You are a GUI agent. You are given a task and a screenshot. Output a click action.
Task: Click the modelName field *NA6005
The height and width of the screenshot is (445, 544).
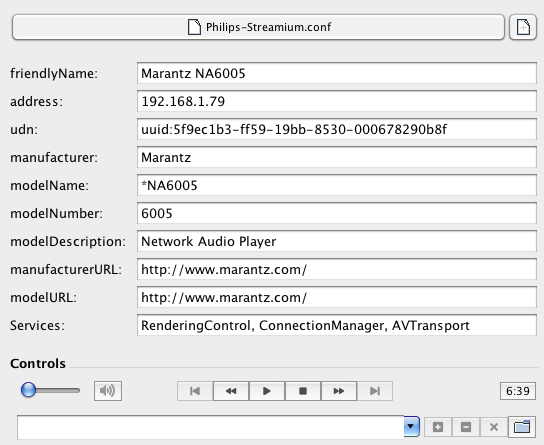point(337,185)
